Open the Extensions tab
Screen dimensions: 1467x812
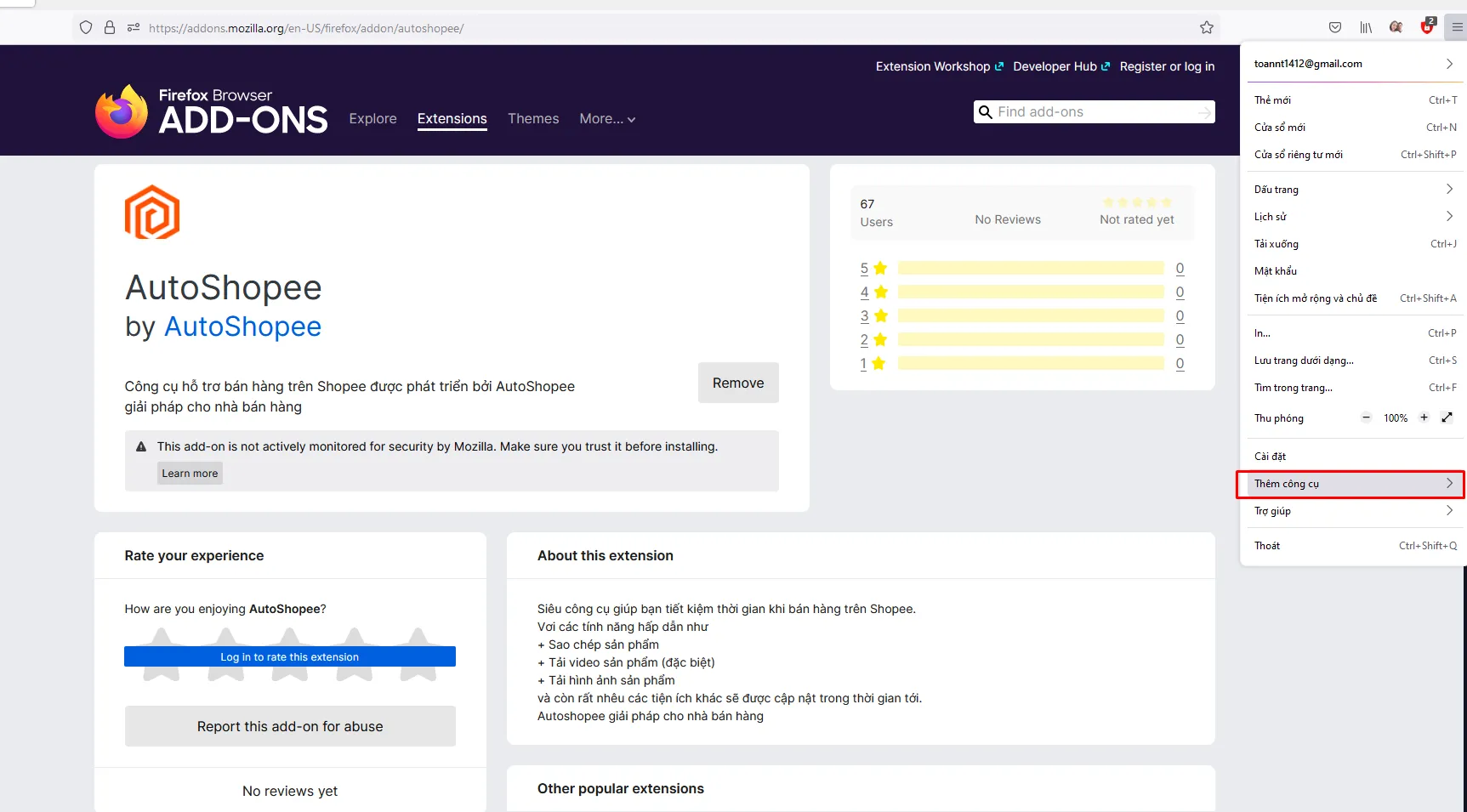coord(452,119)
